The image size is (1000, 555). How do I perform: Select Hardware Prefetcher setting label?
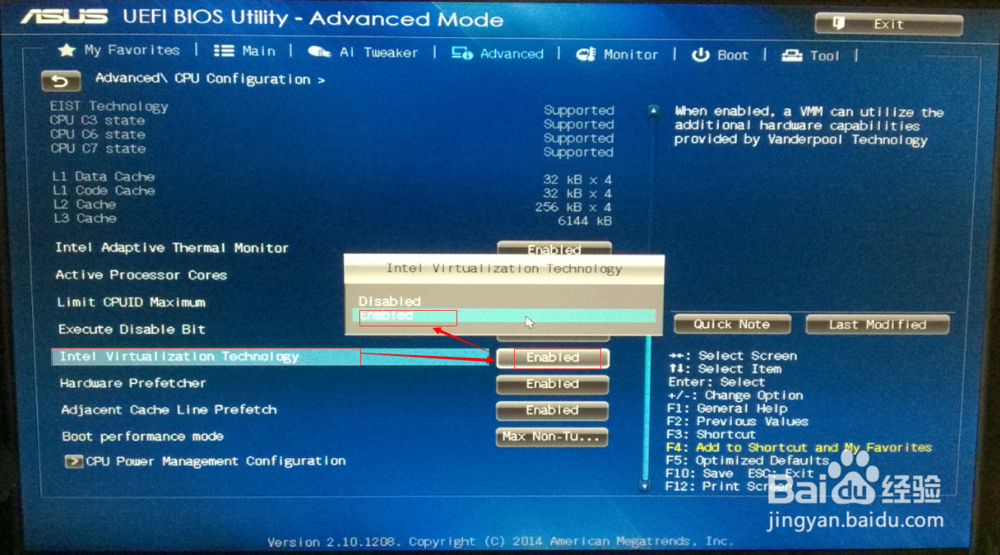[133, 383]
